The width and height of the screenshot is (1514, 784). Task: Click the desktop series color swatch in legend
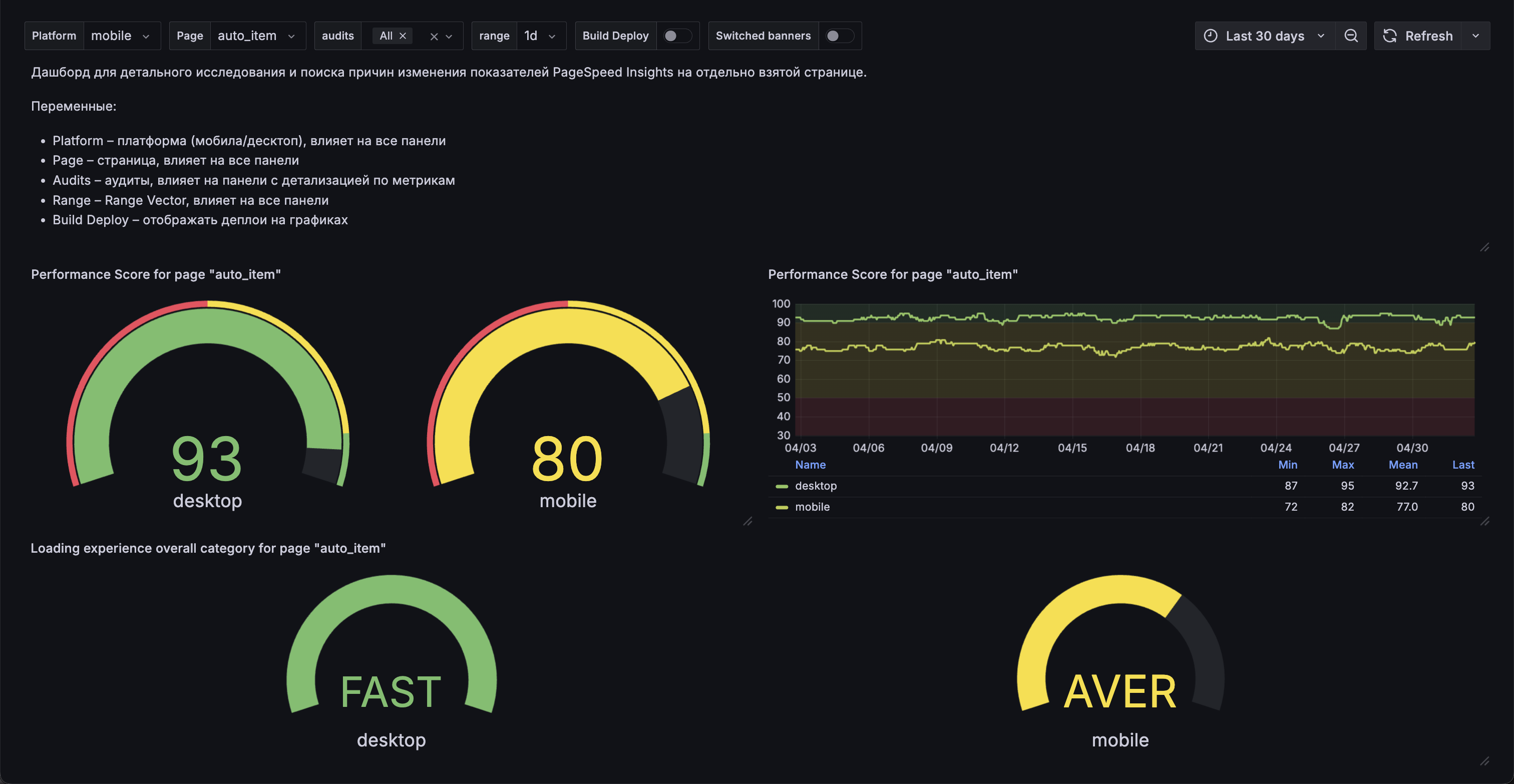click(x=782, y=486)
